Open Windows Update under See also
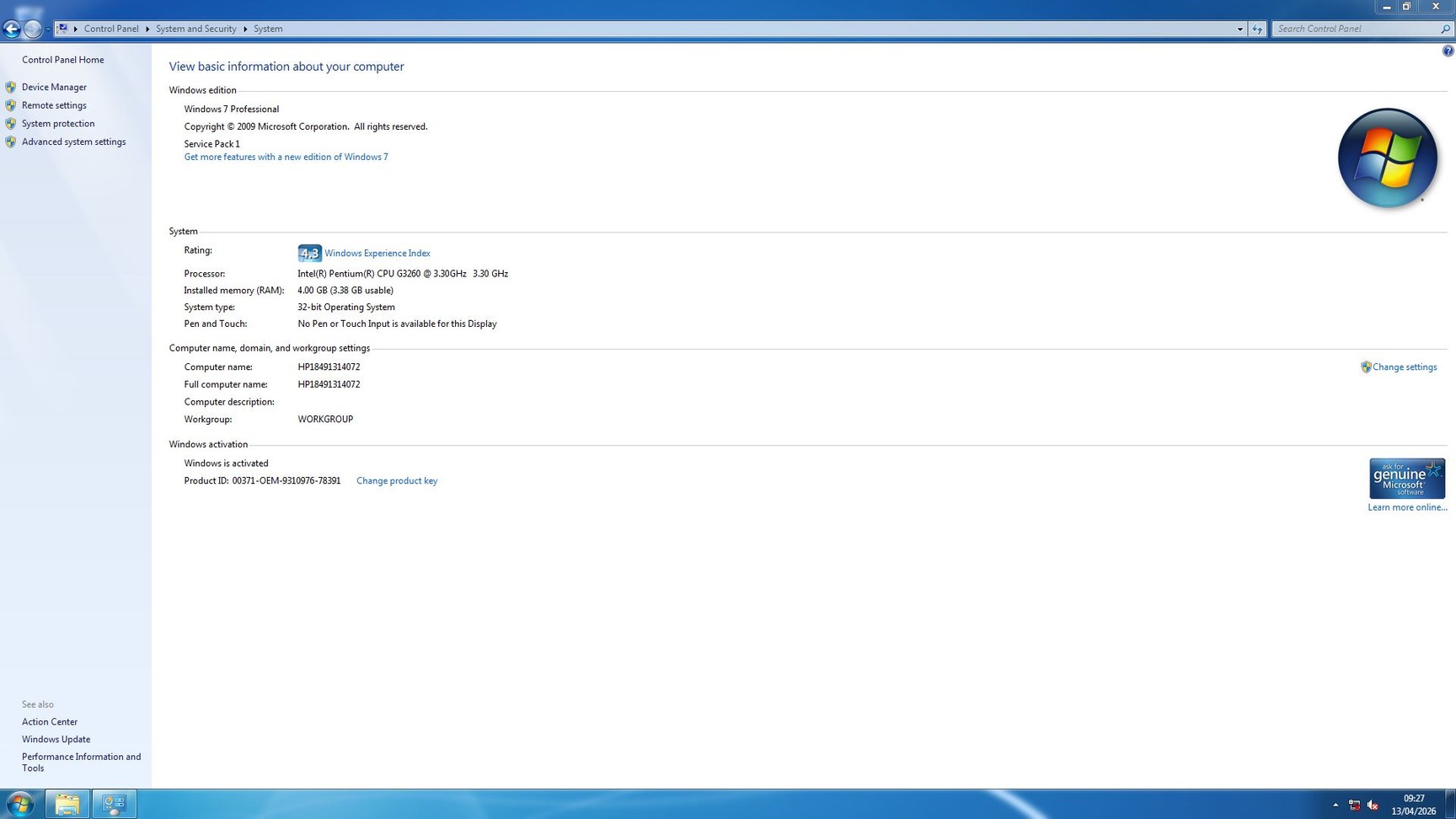The image size is (1456, 819). tap(56, 739)
